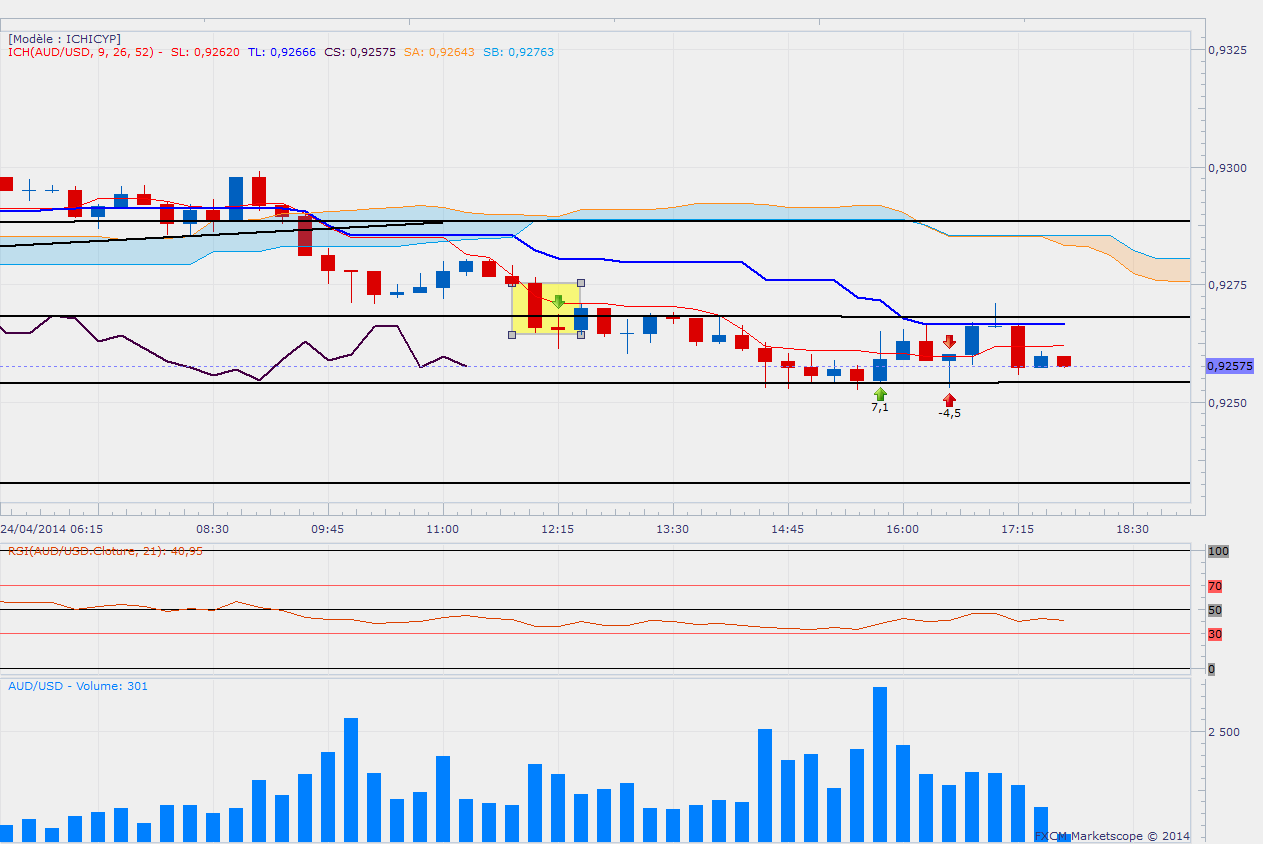
Task: Click the red up arrow above -4,5
Action: click(x=949, y=399)
